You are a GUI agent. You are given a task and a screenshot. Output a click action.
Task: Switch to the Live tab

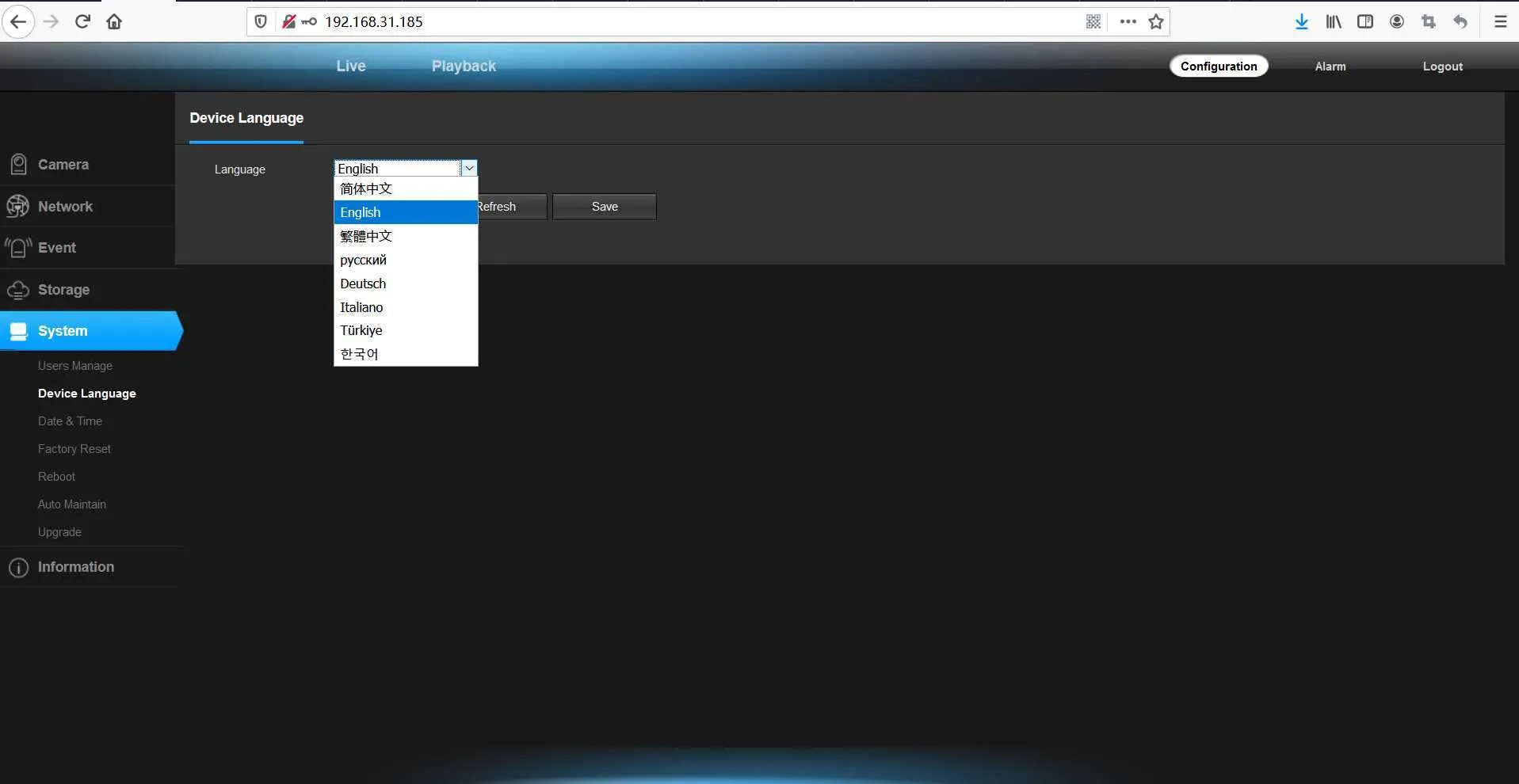[351, 66]
